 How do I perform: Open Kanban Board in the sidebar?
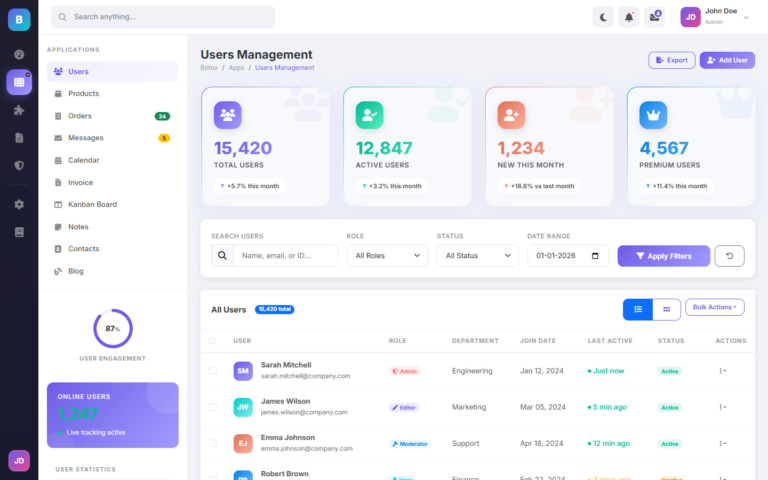92,204
